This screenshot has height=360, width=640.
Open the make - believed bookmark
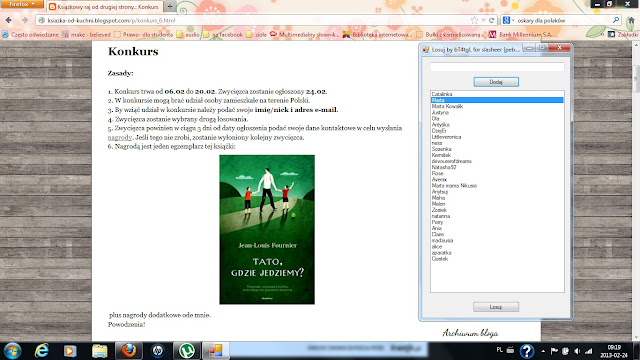coord(86,35)
